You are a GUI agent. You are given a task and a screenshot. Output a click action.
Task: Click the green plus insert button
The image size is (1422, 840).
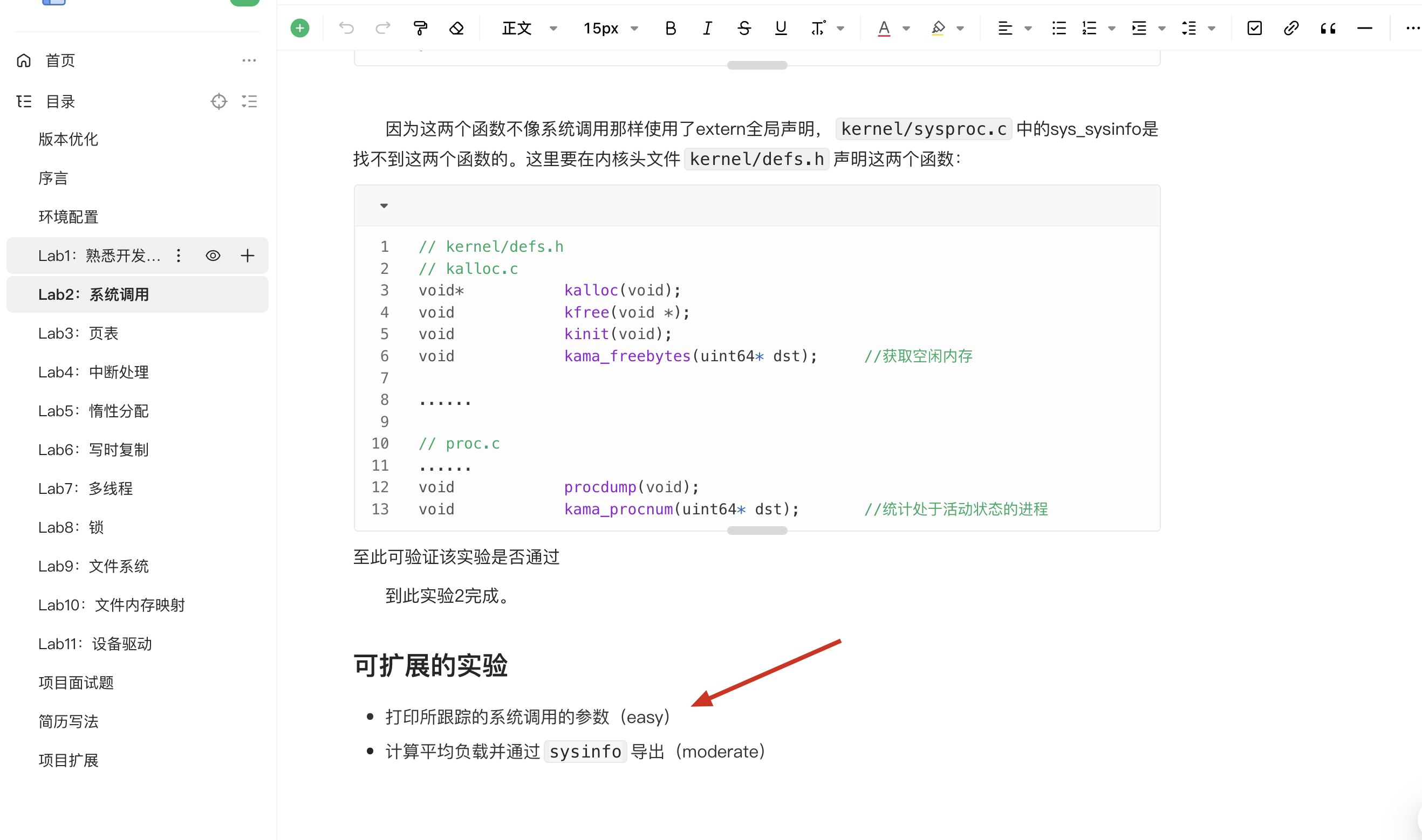pos(299,28)
